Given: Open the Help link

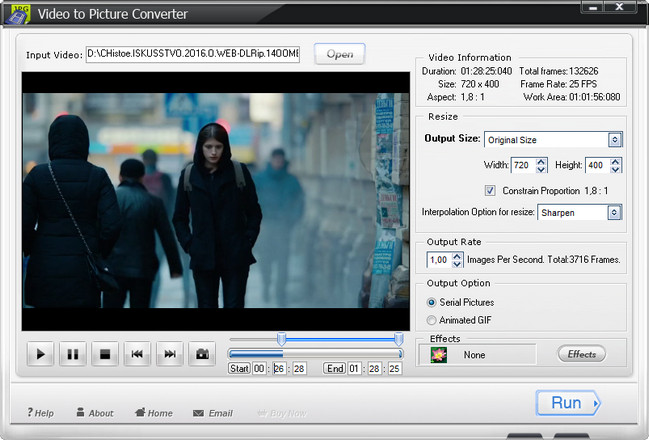Looking at the screenshot, I should [41, 413].
